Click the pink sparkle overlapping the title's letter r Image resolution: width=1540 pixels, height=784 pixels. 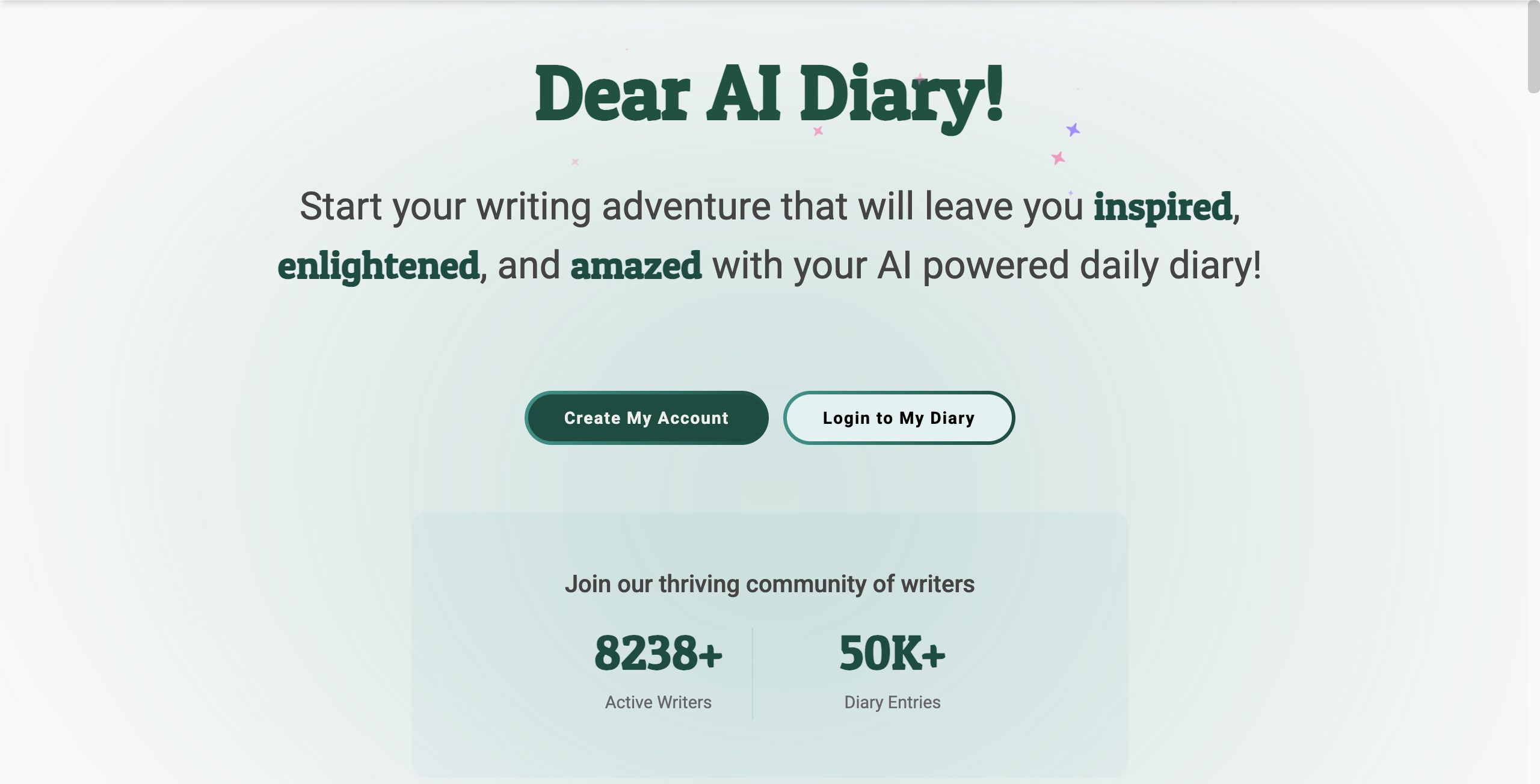920,79
